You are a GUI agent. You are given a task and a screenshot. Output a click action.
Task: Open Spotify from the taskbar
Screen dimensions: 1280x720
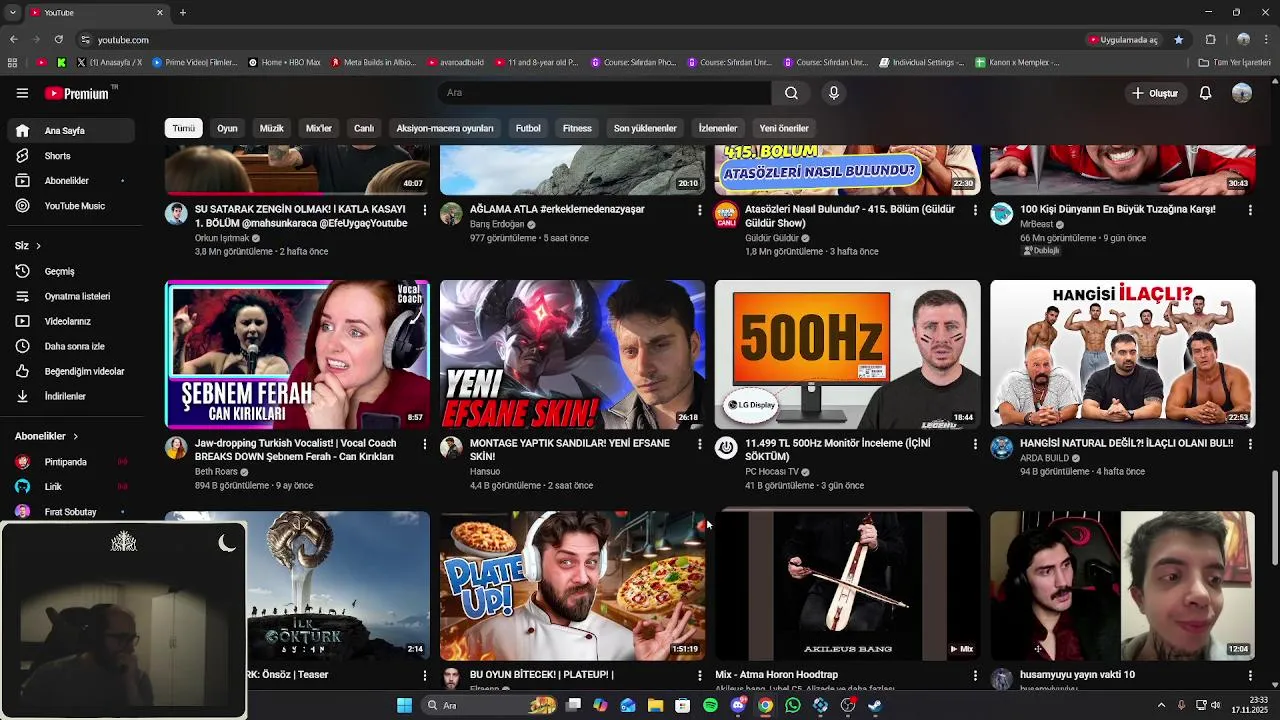point(710,705)
